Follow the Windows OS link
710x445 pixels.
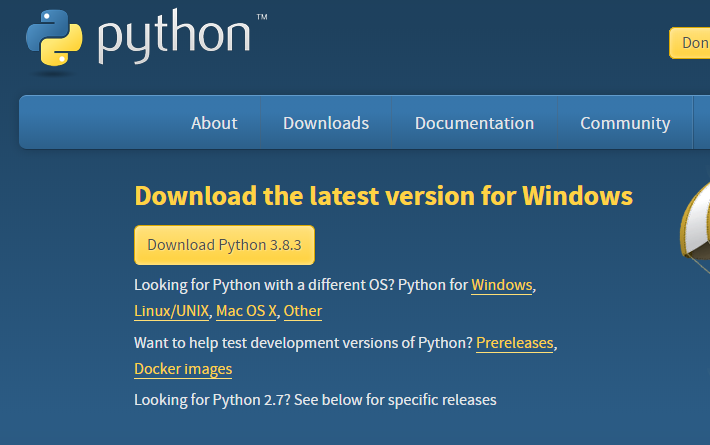point(502,285)
